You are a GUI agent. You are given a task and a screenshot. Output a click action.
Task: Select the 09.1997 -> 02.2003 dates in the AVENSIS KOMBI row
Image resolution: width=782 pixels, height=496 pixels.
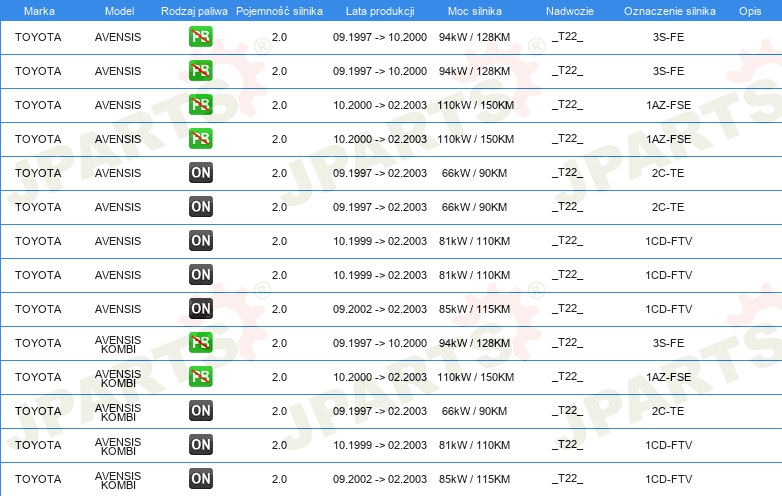(380, 411)
